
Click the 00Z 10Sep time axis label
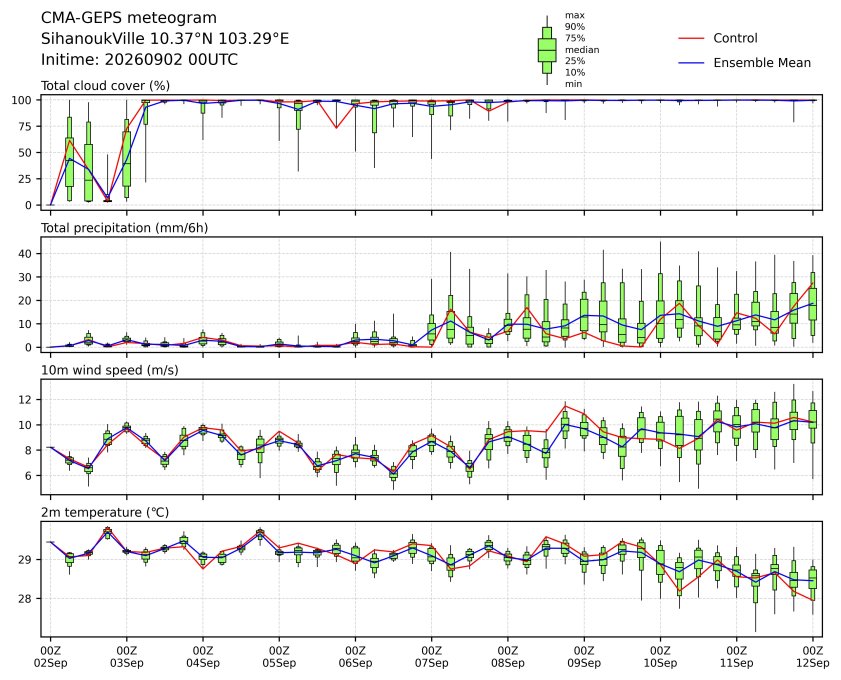660,656
